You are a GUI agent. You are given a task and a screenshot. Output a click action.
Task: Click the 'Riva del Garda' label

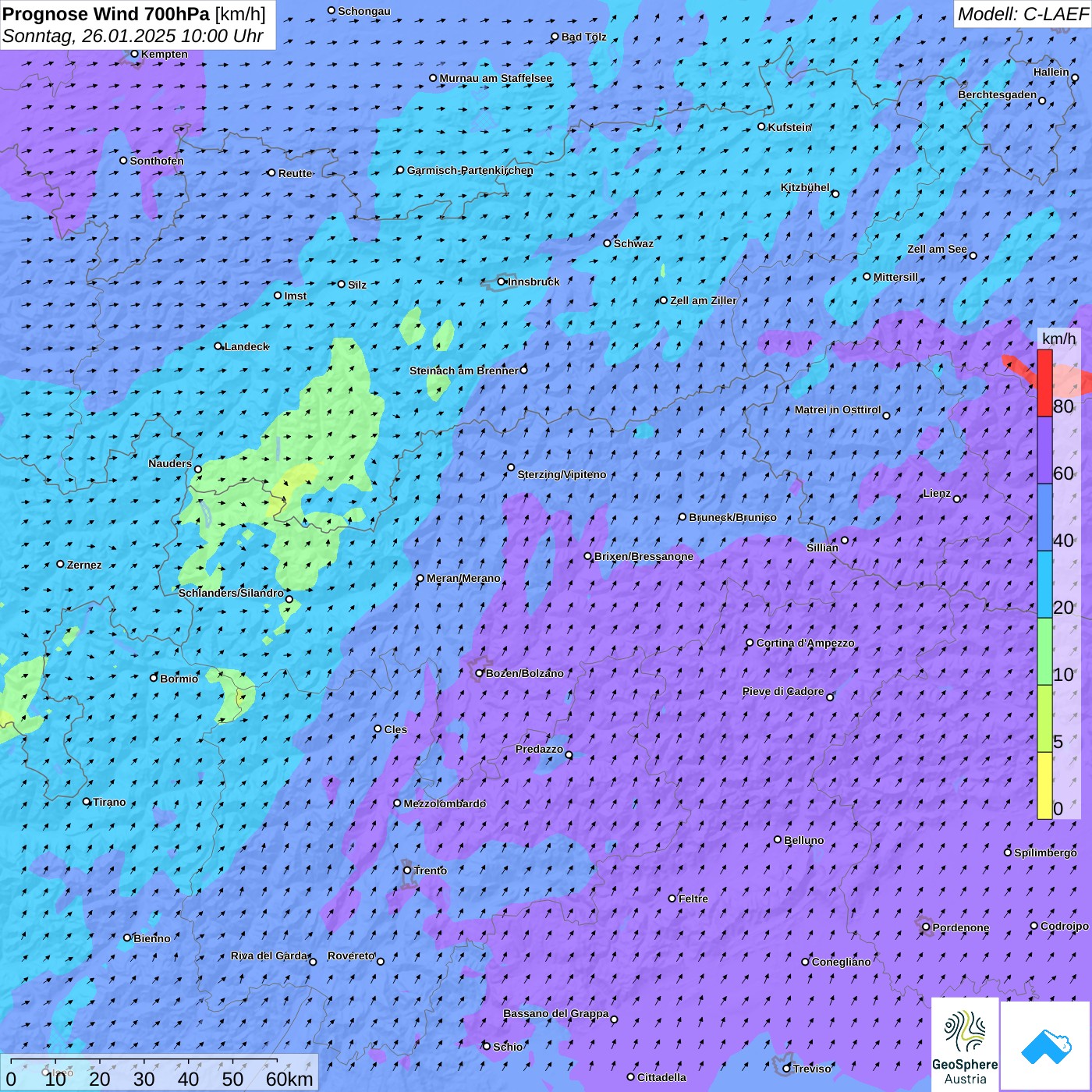coord(269,955)
